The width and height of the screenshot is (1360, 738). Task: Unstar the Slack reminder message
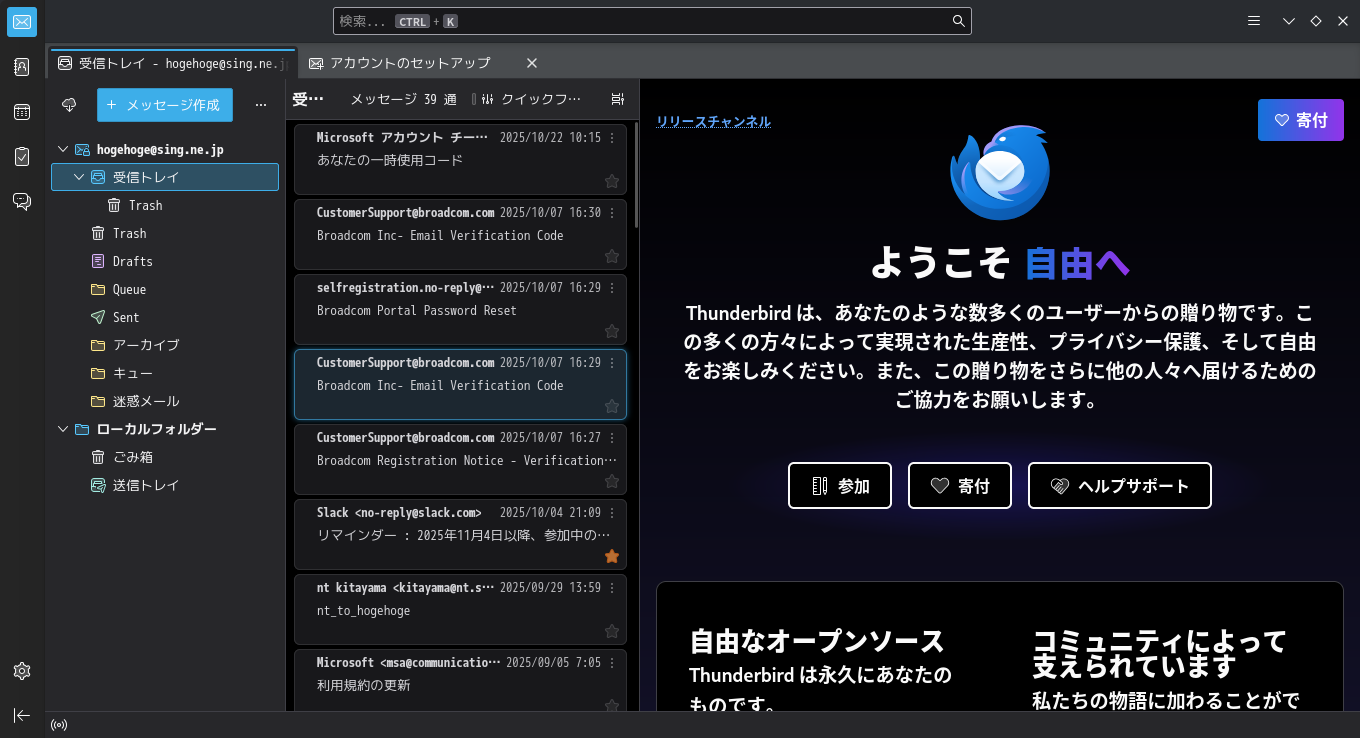click(x=612, y=556)
